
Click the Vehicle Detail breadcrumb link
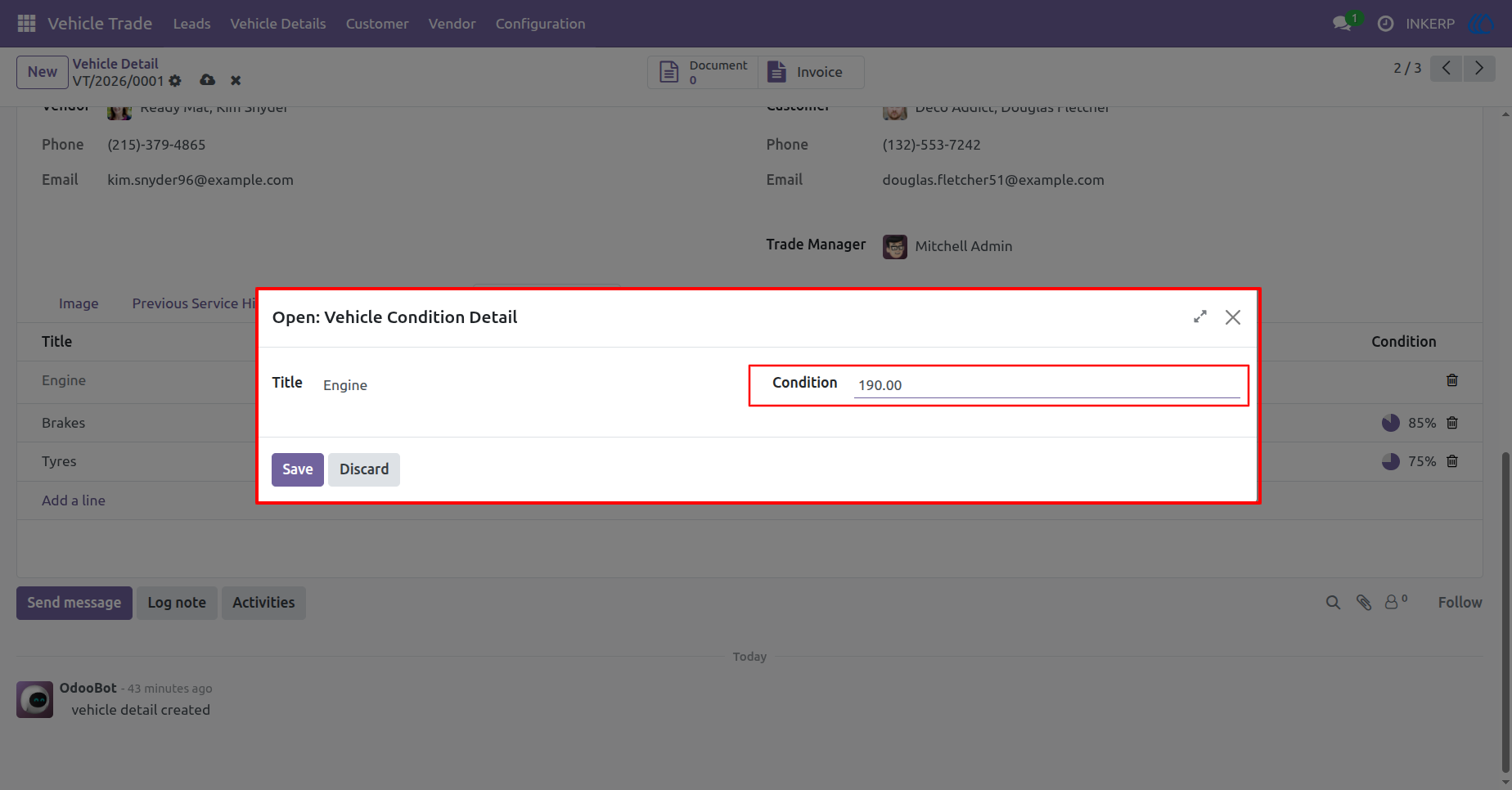pos(115,64)
